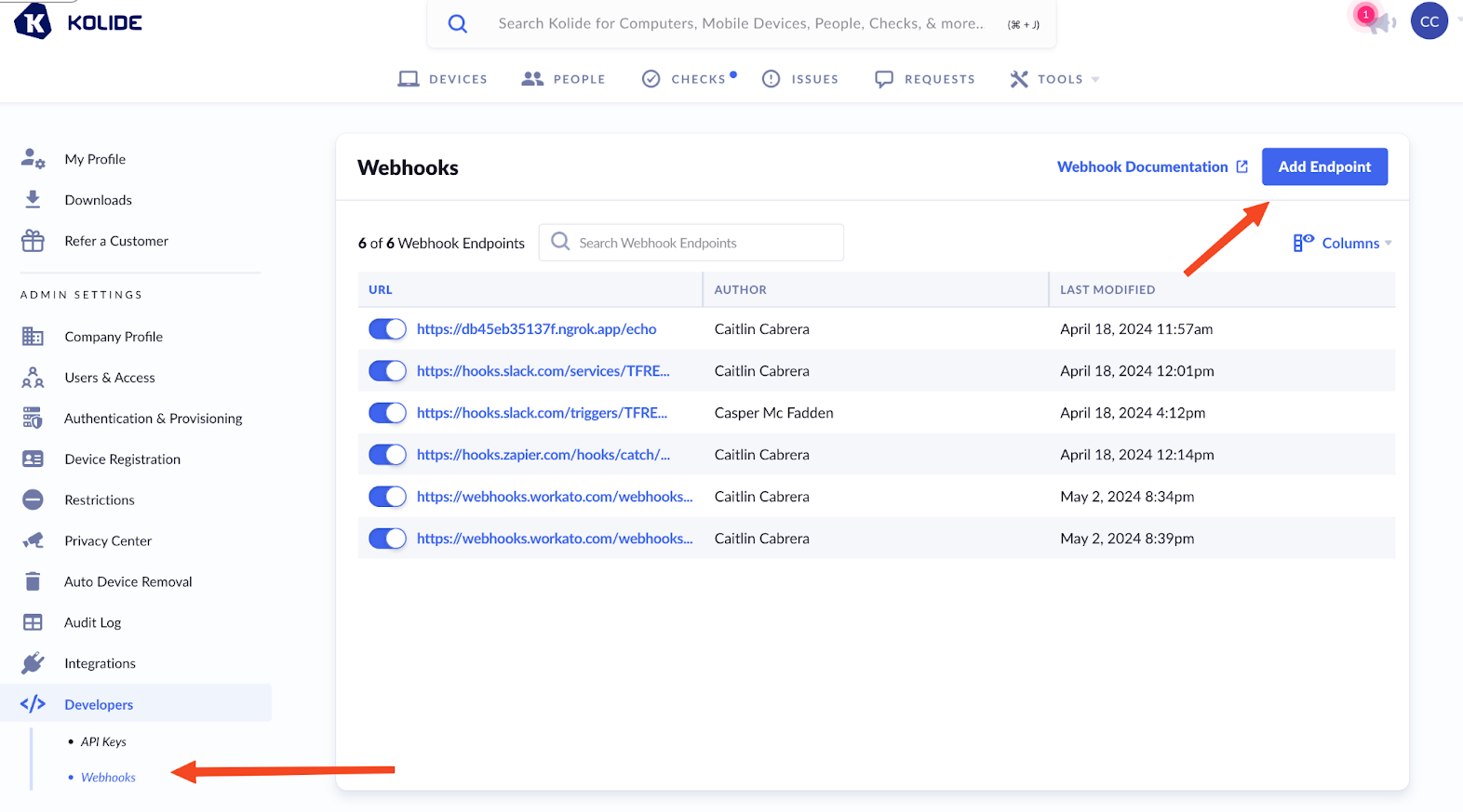The image size is (1463, 812).
Task: Toggle the hooks.slack.com/services endpoint off
Action: tap(387, 371)
